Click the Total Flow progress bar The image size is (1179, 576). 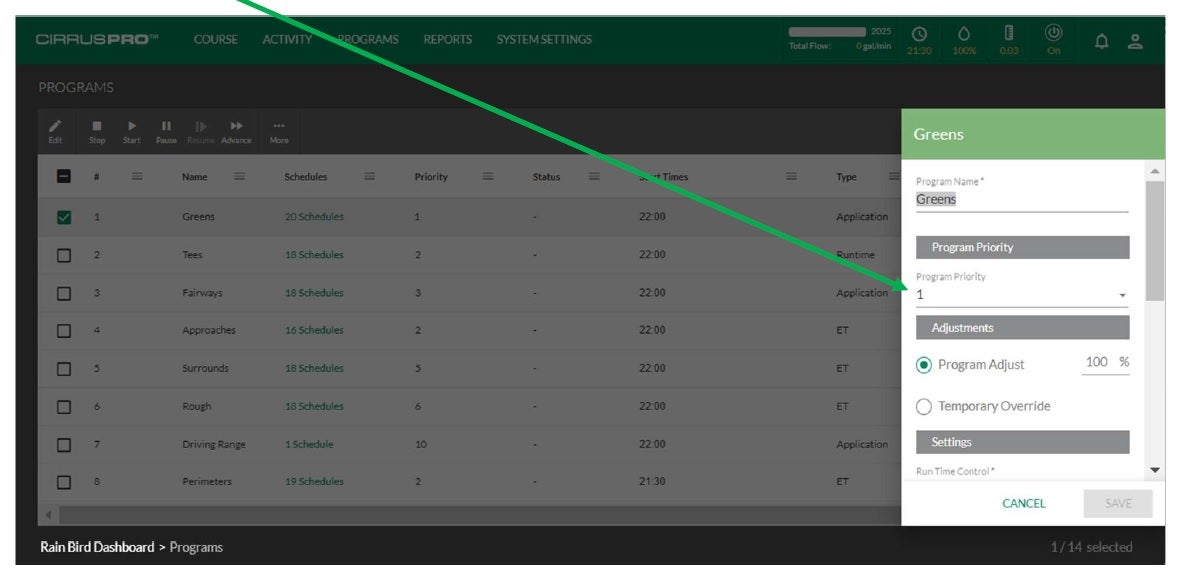coord(827,32)
